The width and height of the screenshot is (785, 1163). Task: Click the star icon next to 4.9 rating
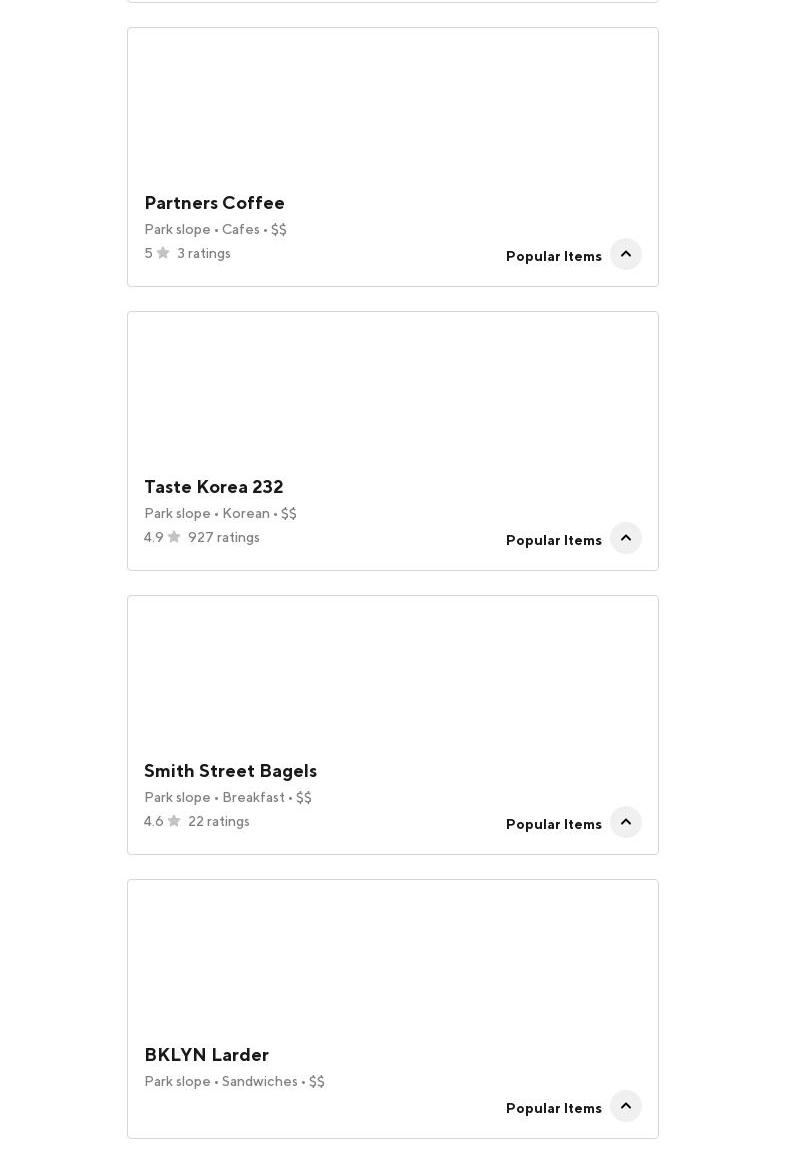pos(174,537)
